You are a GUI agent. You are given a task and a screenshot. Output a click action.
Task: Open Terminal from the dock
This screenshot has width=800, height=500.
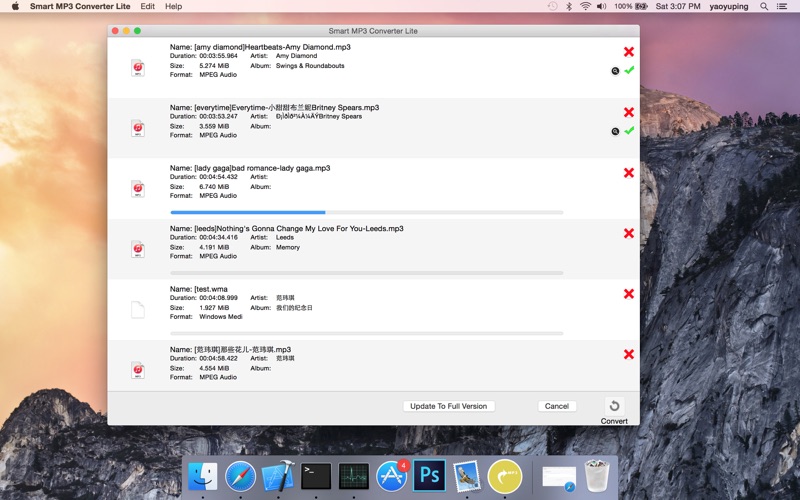[x=316, y=477]
